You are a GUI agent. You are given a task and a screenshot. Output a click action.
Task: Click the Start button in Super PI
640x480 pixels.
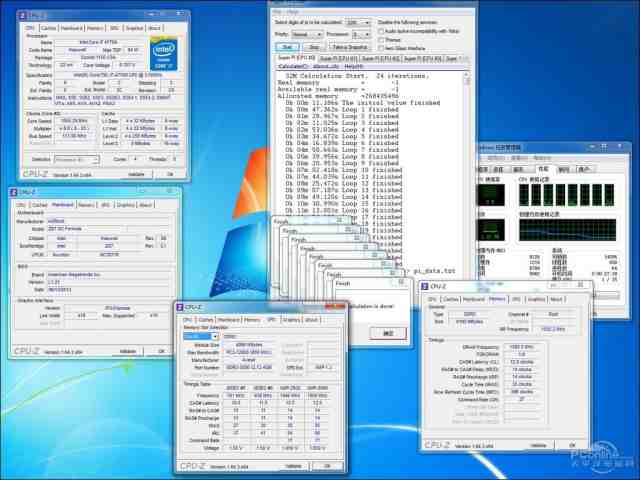click(288, 47)
